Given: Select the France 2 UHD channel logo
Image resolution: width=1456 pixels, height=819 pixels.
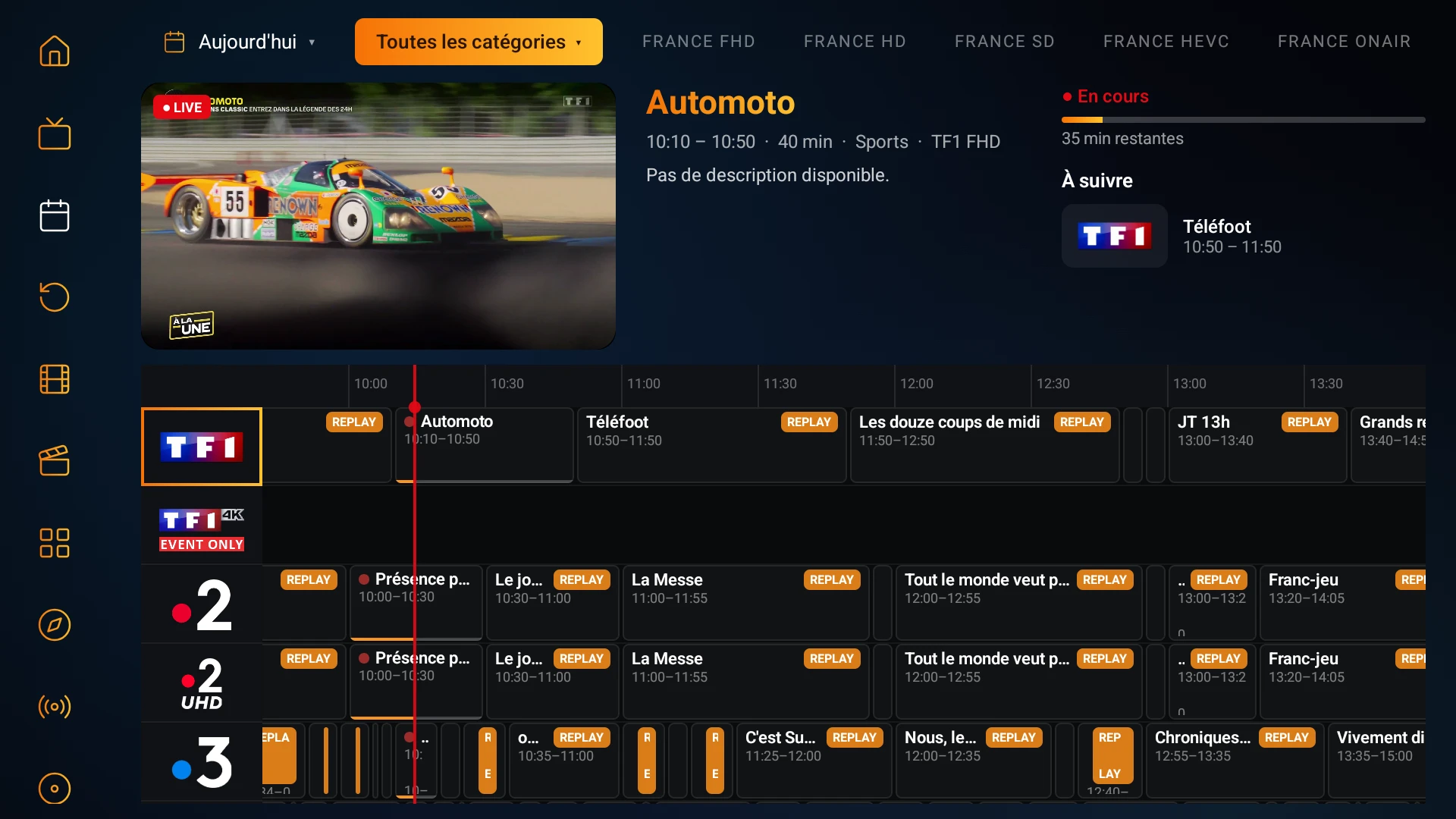Looking at the screenshot, I should (202, 683).
